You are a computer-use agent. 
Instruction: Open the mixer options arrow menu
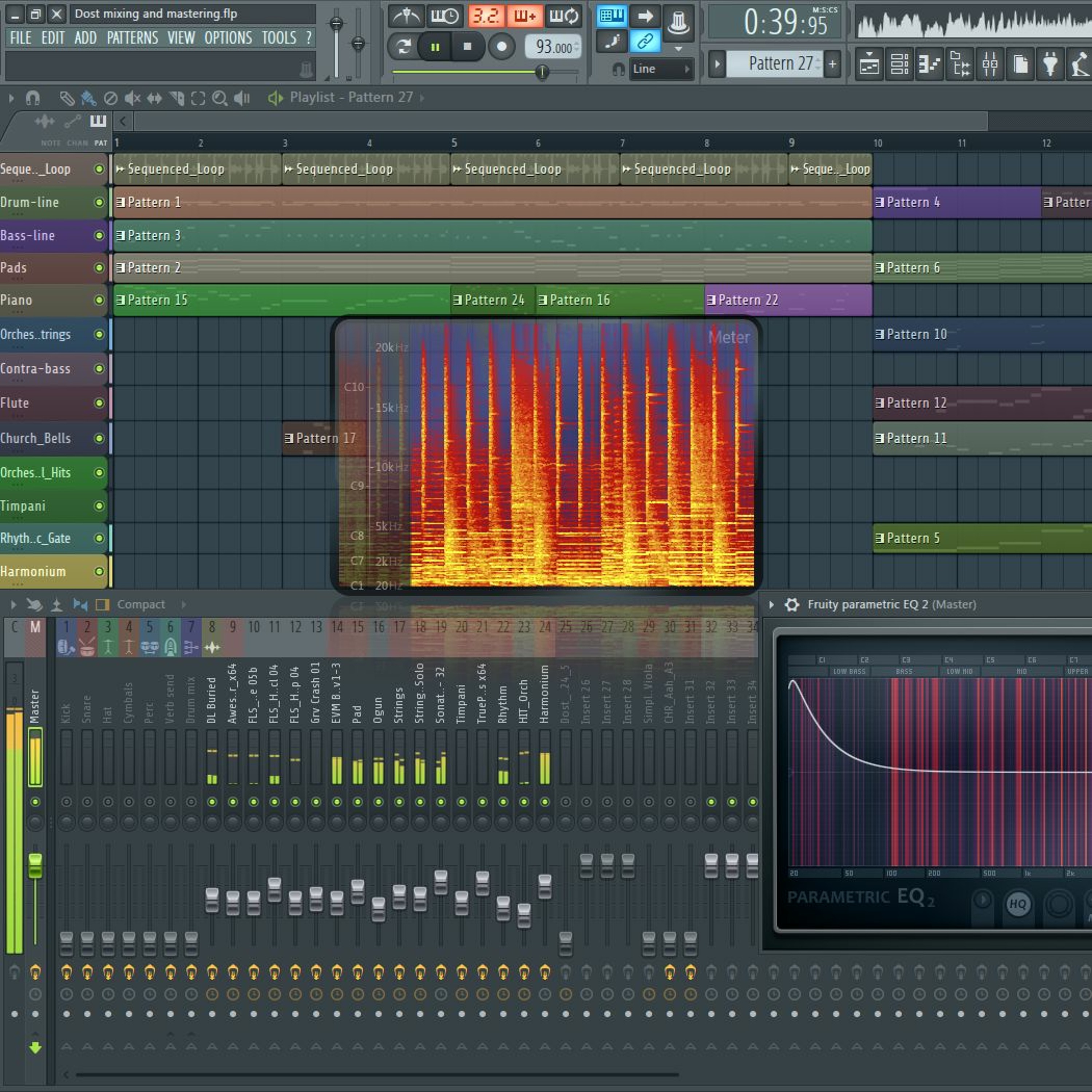coord(13,605)
